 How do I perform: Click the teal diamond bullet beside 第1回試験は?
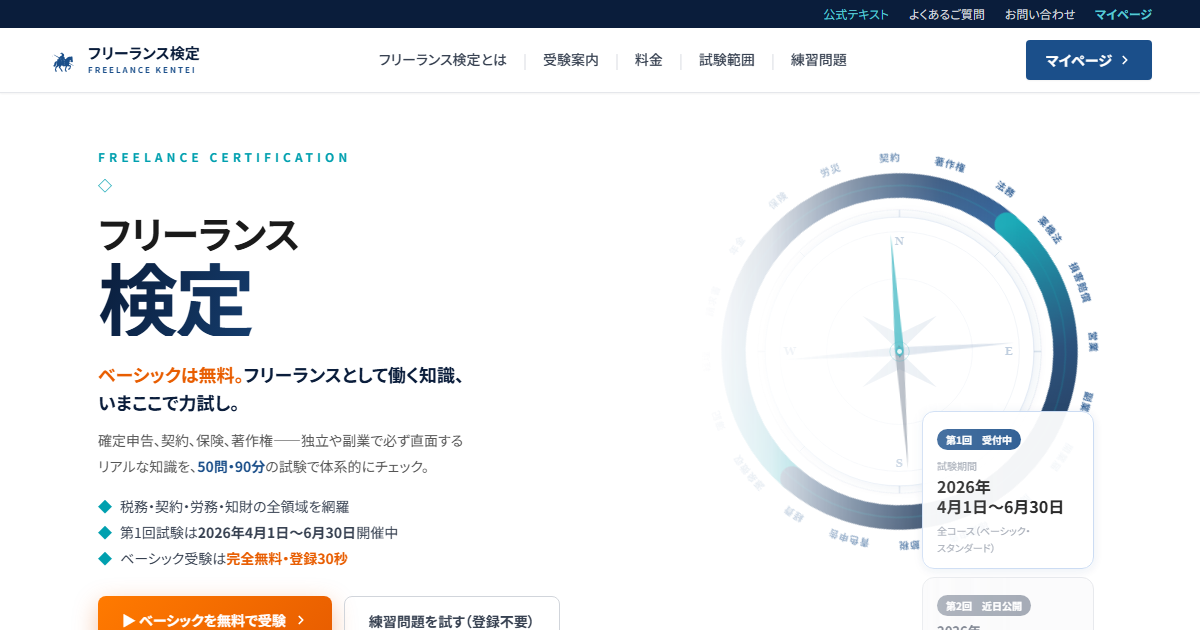click(105, 532)
